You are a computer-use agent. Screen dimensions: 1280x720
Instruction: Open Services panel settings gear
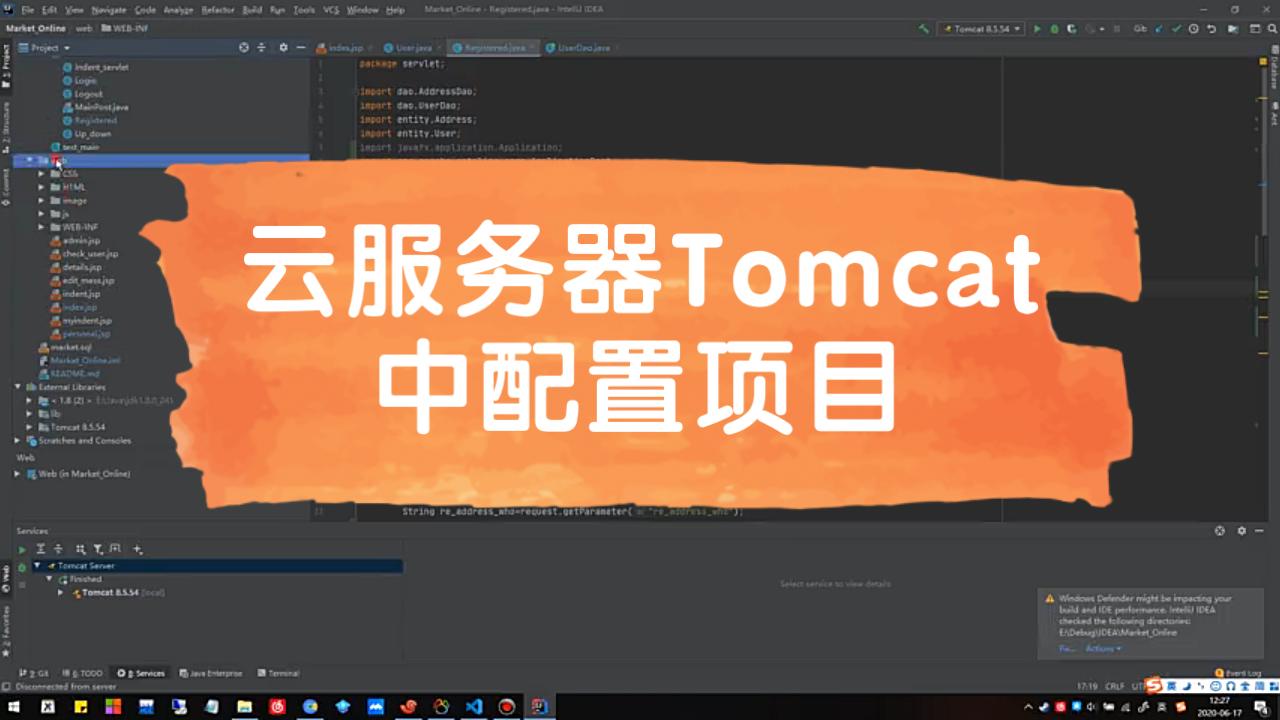(1242, 531)
